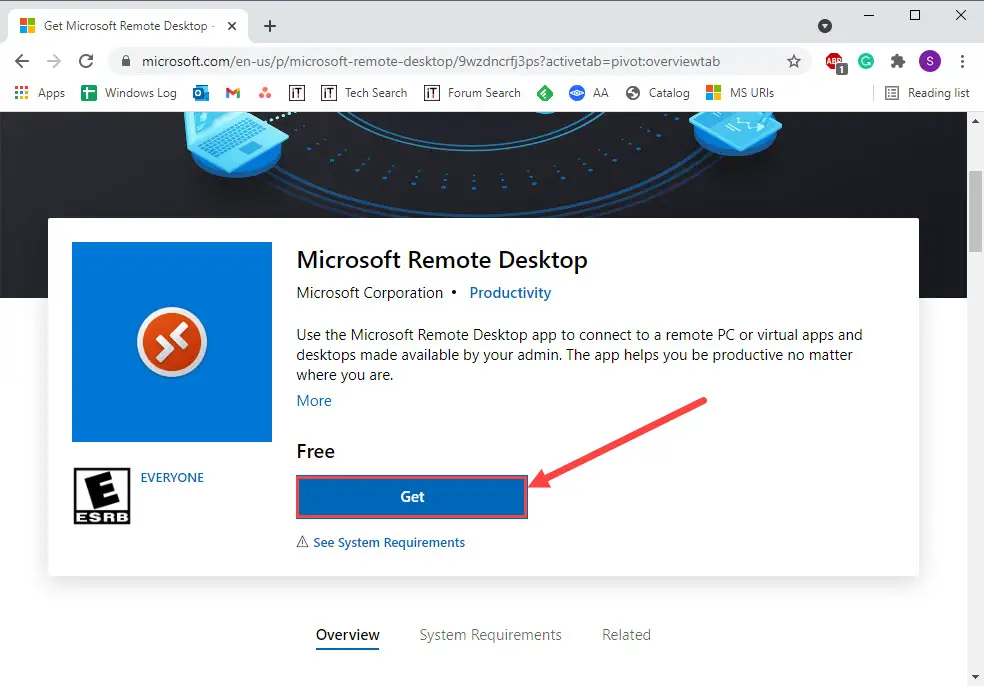Open the unlabeled iT bookmark icon
984x686 pixels.
[x=297, y=93]
